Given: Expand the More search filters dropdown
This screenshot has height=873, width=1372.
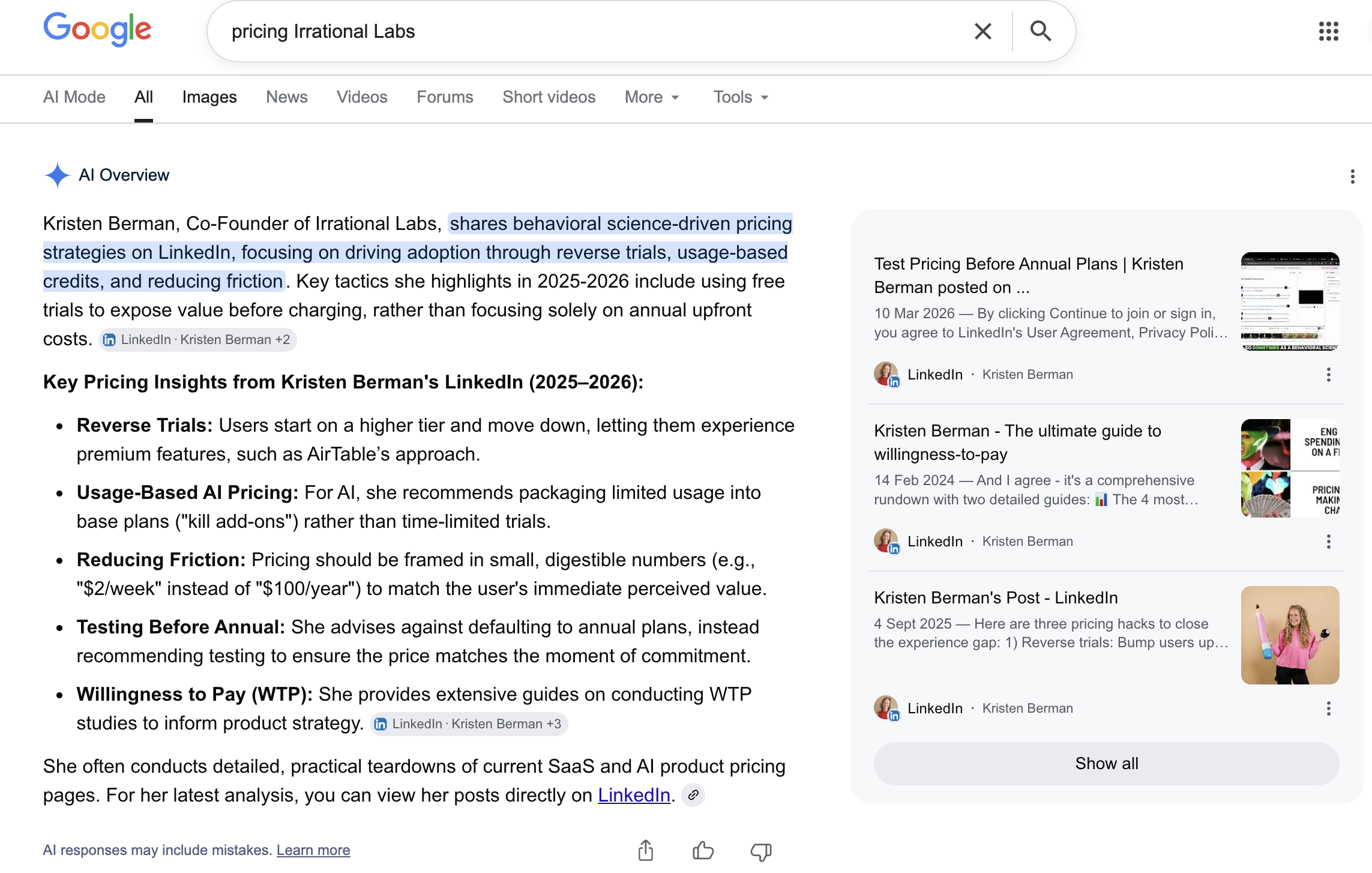Looking at the screenshot, I should (652, 97).
